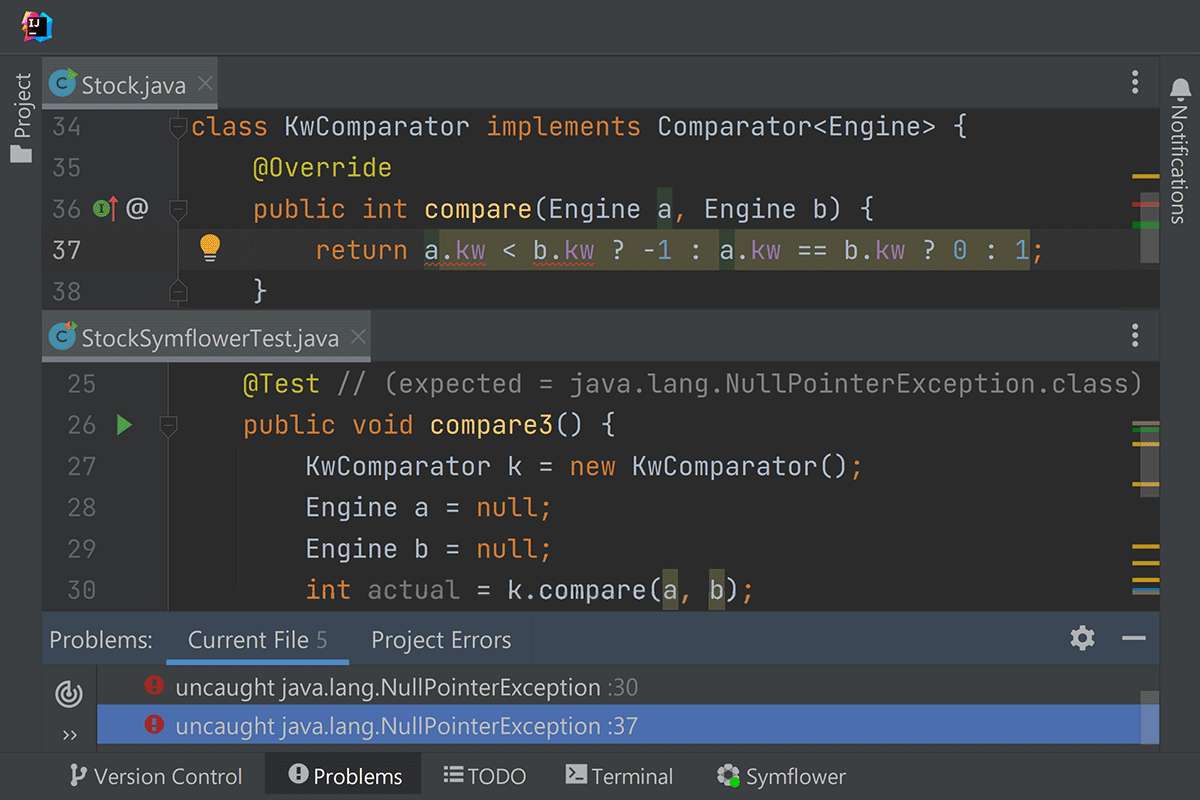
Task: Run compare3 test via green gutter arrow
Action: [x=123, y=424]
